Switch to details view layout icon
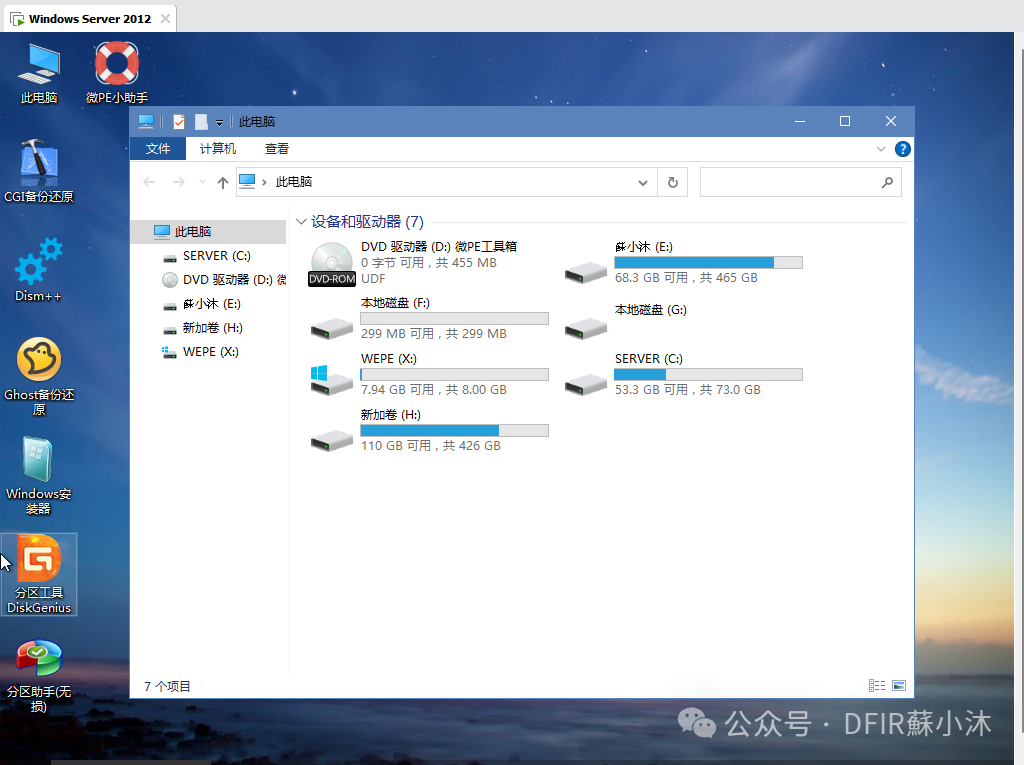 click(877, 685)
